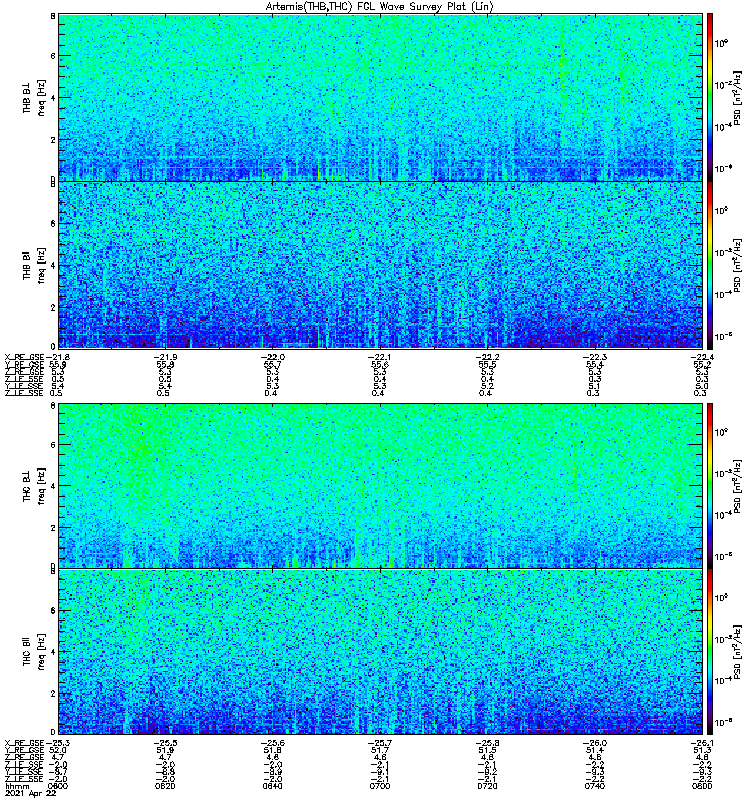Click the '10^-4' tick on the THC B⊥ color bar

click(721, 515)
